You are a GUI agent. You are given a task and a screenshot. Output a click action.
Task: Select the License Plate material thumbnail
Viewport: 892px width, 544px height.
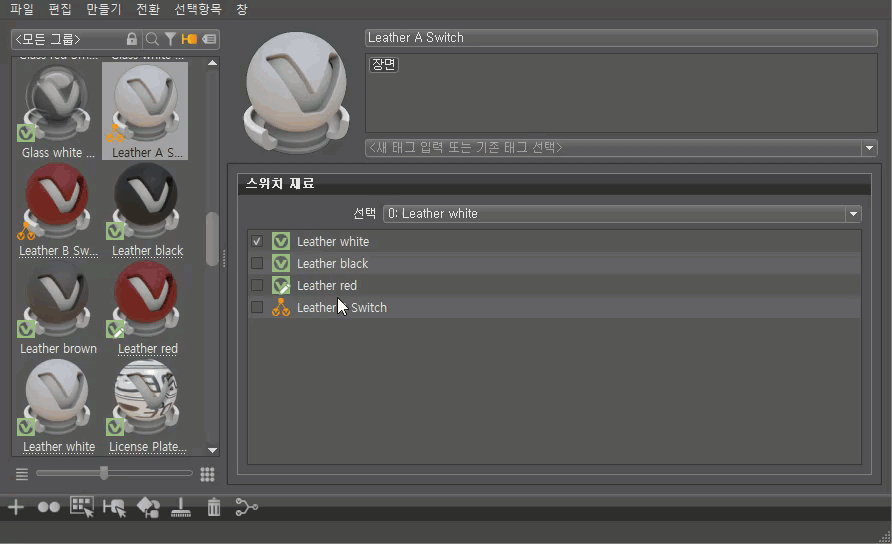pyautogui.click(x=147, y=406)
